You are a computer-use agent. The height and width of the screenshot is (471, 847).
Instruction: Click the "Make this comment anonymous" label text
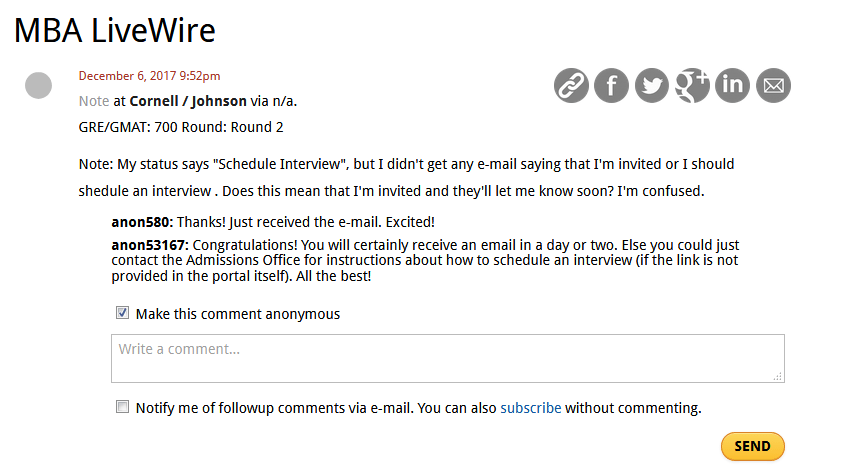238,314
